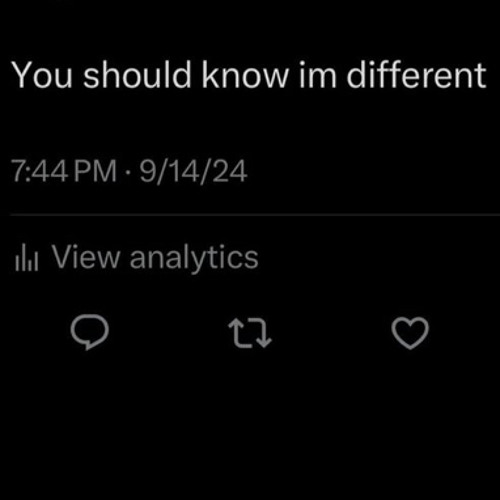Open the comment composer via the bubble icon
Image resolution: width=500 pixels, height=500 pixels.
(x=90, y=332)
